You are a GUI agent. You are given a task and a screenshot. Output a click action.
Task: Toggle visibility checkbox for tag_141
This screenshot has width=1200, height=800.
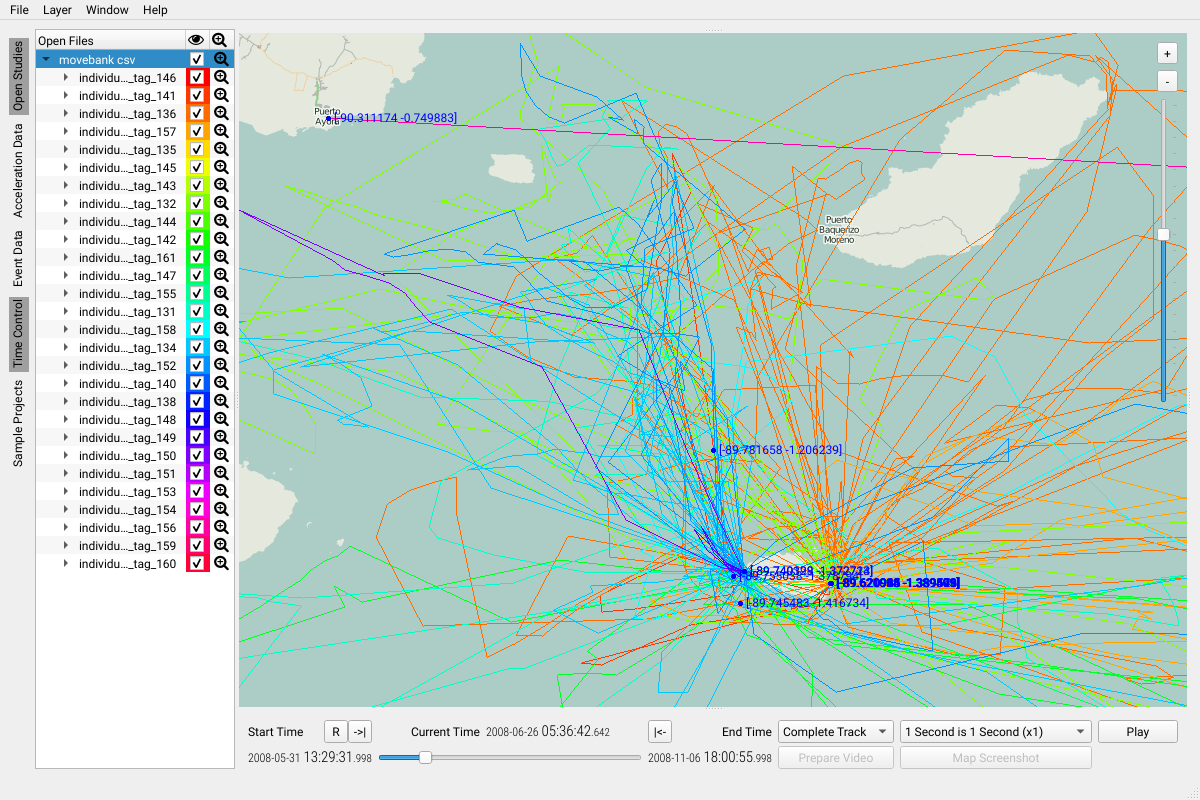click(x=197, y=96)
